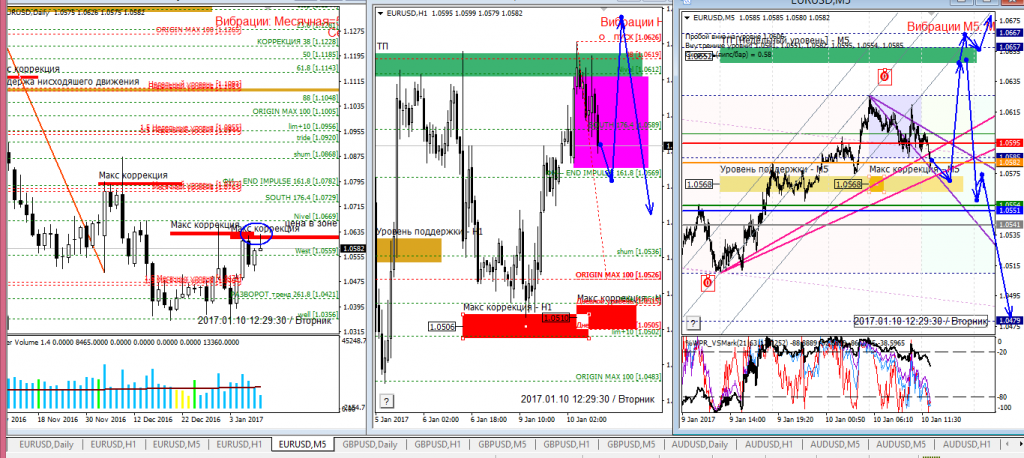Click shum [1.0868] label in Daily chart
The height and width of the screenshot is (458, 1024).
pyautogui.click(x=316, y=154)
